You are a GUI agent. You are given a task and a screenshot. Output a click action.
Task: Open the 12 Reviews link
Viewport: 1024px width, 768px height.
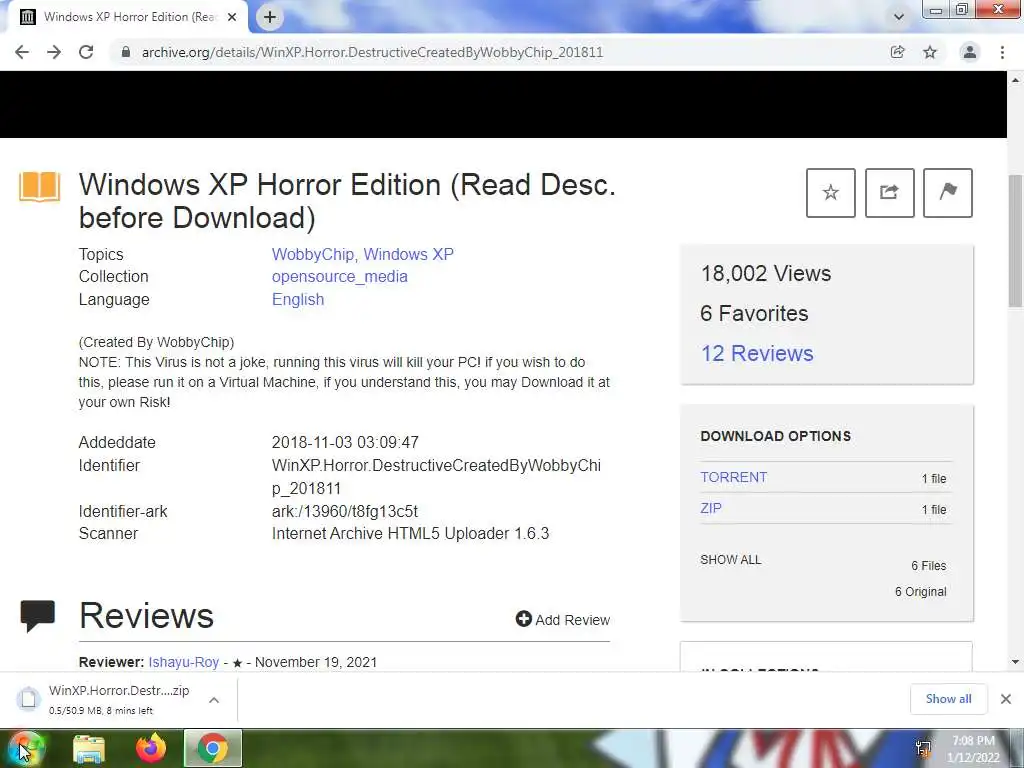pos(757,353)
